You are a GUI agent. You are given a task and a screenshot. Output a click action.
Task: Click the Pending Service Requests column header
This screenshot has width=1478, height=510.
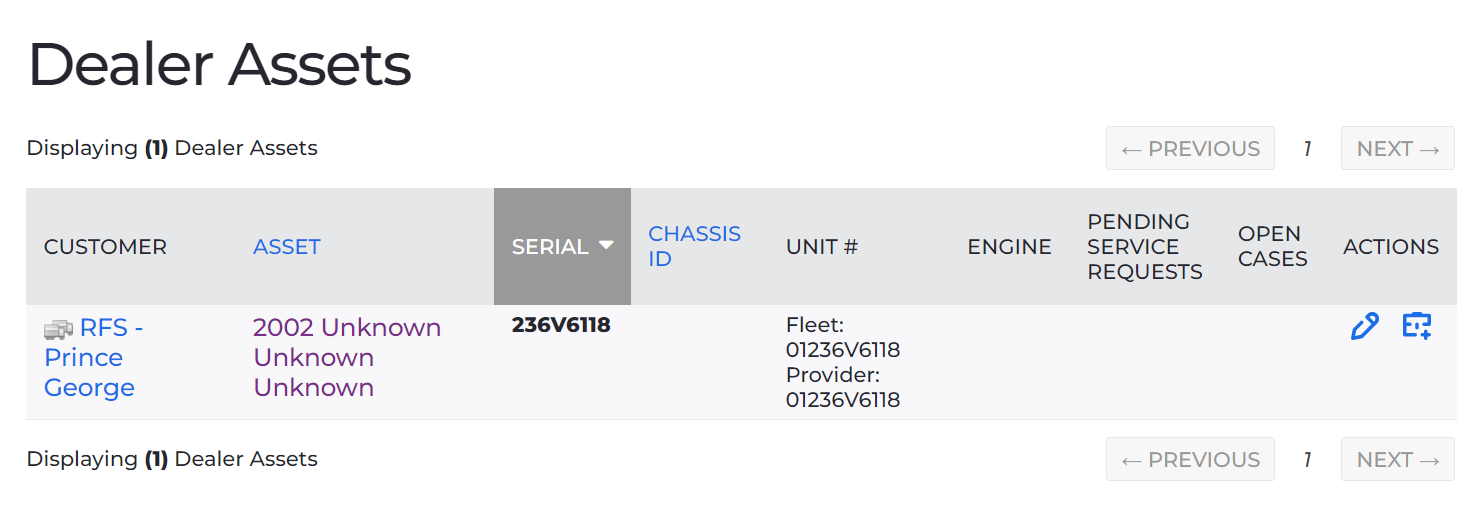[x=1145, y=246]
